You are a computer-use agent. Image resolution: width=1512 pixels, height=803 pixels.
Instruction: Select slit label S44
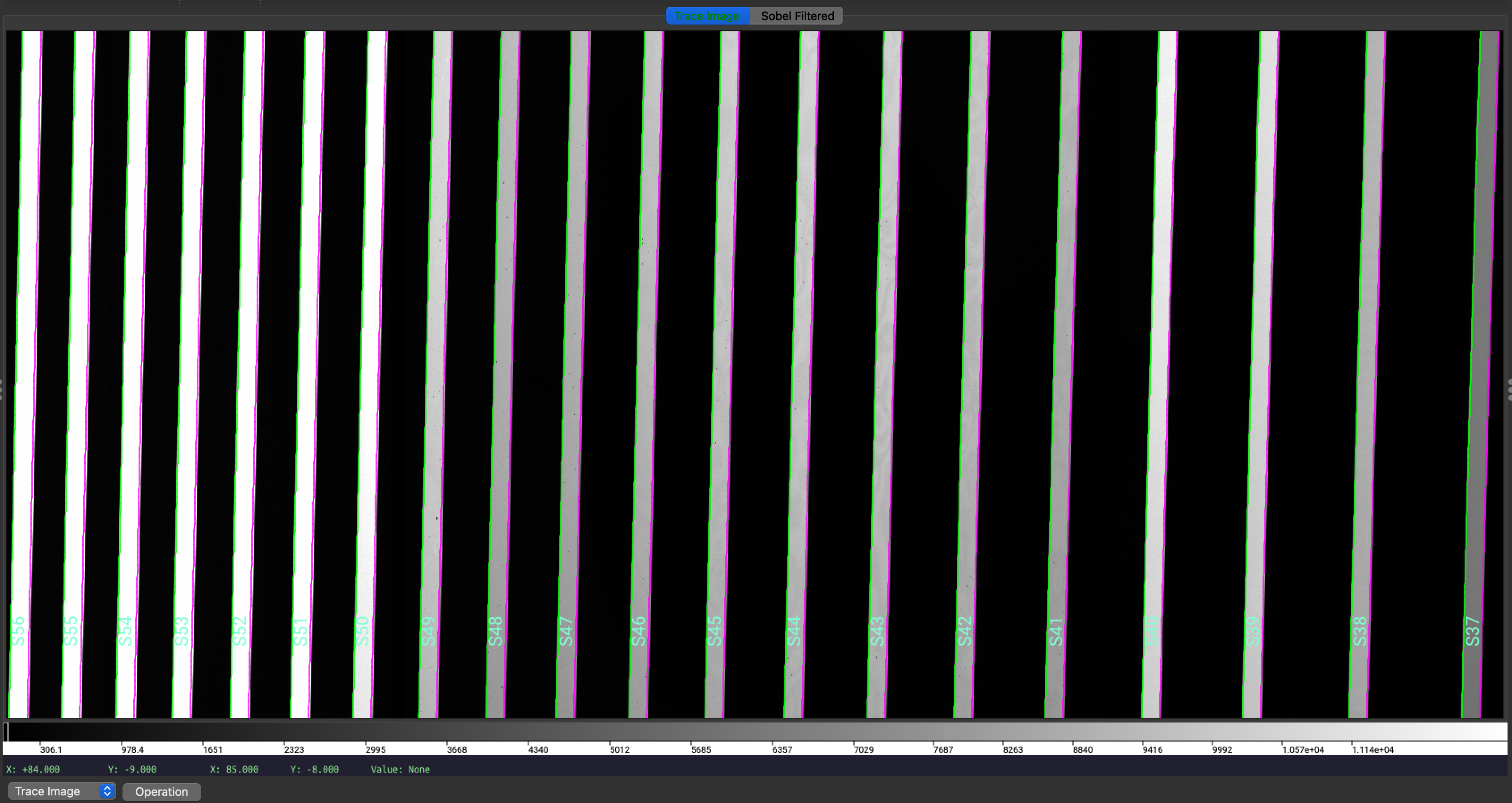[x=794, y=631]
